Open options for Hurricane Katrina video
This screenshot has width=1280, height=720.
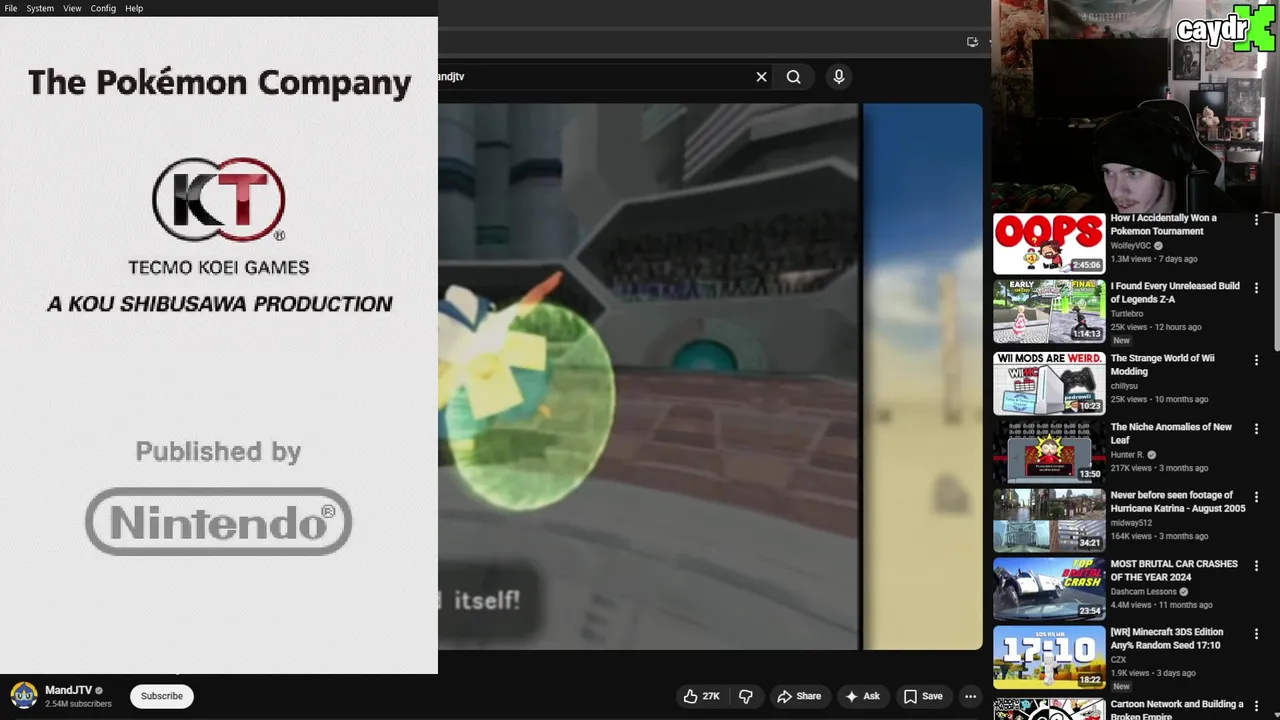click(1256, 497)
